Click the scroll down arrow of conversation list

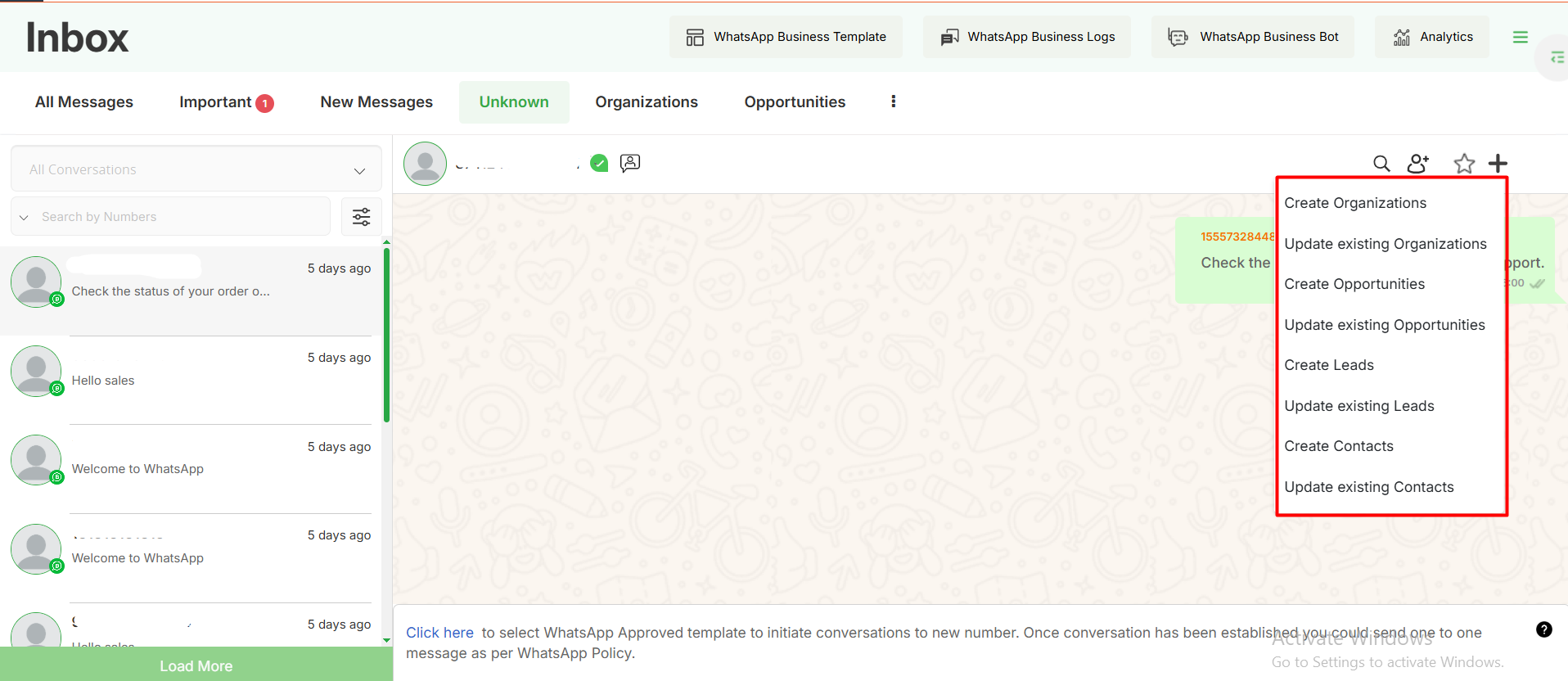386,641
